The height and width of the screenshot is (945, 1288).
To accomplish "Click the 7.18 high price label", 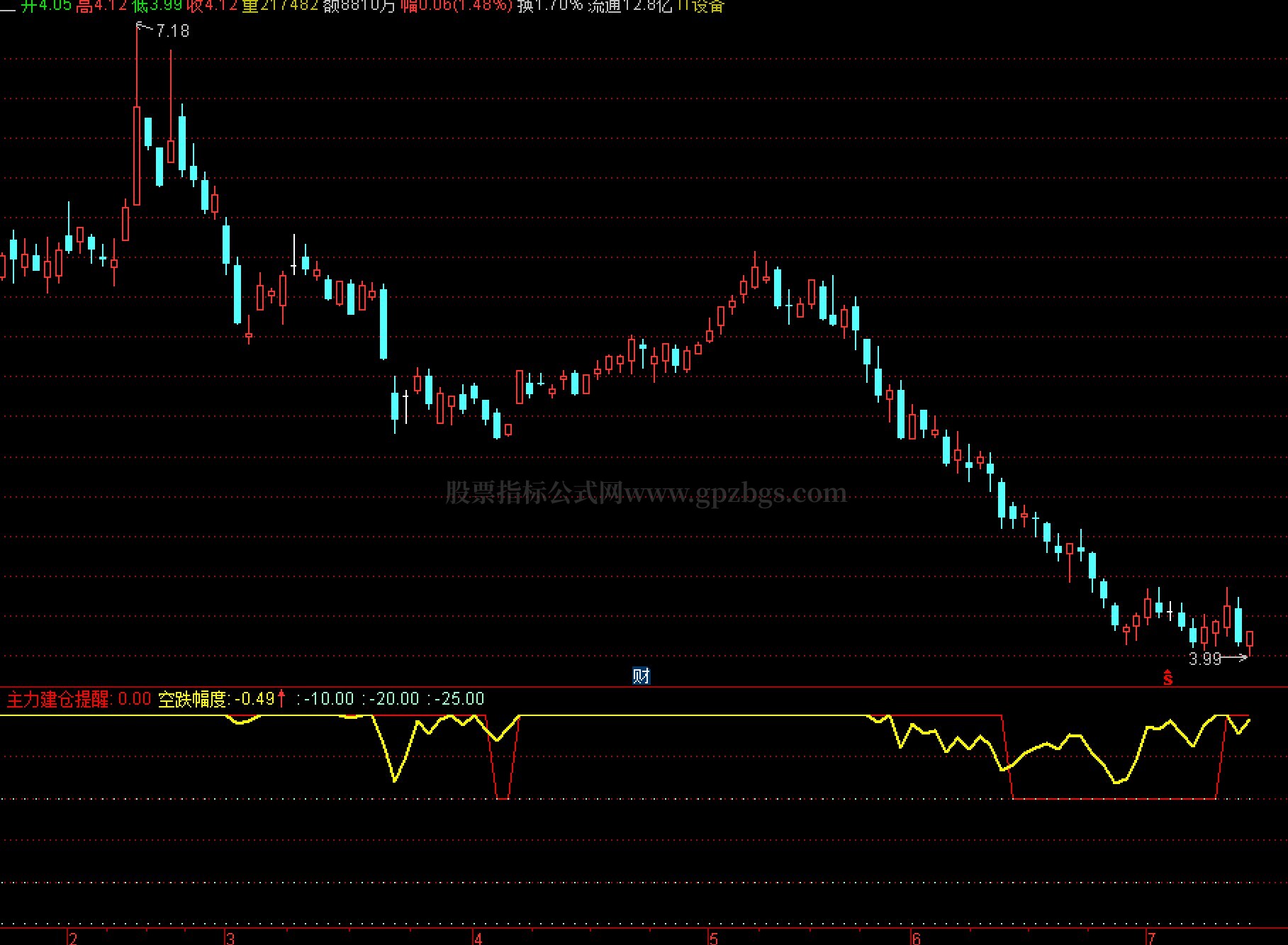I will click(173, 30).
